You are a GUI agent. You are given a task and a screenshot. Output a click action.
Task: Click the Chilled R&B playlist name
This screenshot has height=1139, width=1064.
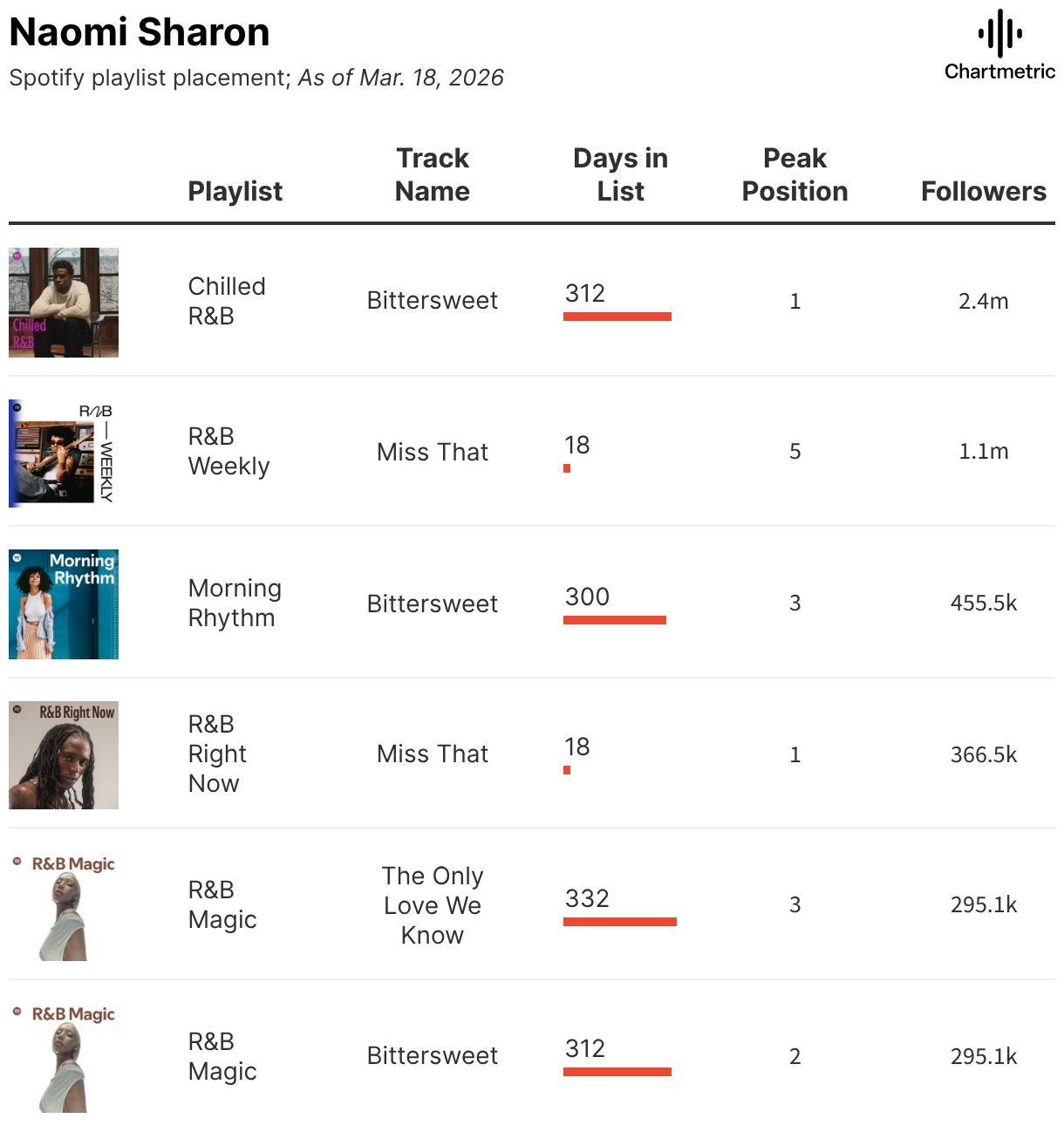[x=227, y=301]
